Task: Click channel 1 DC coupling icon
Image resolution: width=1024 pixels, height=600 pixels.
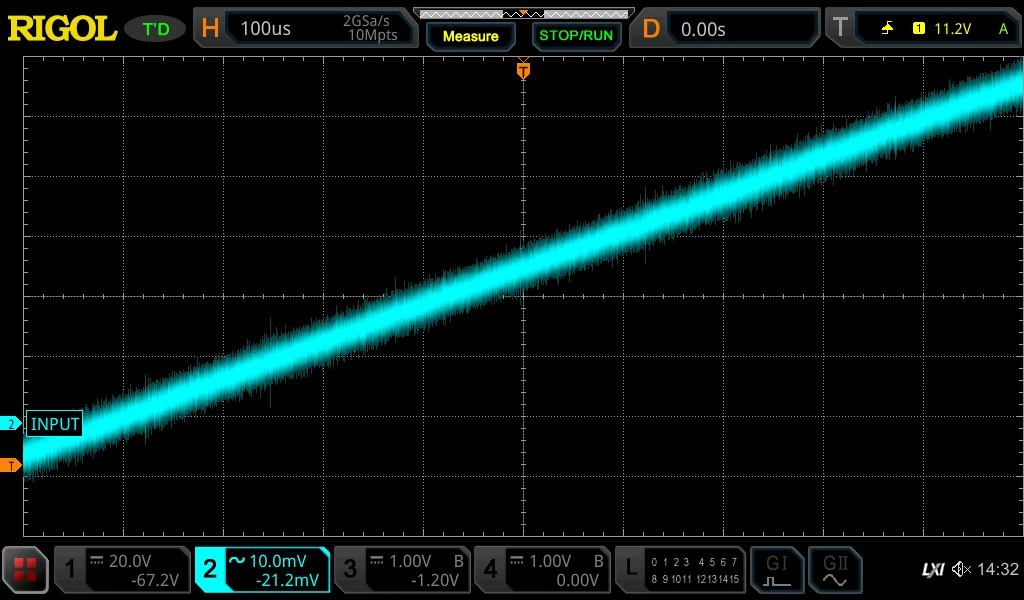Action: pyautogui.click(x=97, y=560)
